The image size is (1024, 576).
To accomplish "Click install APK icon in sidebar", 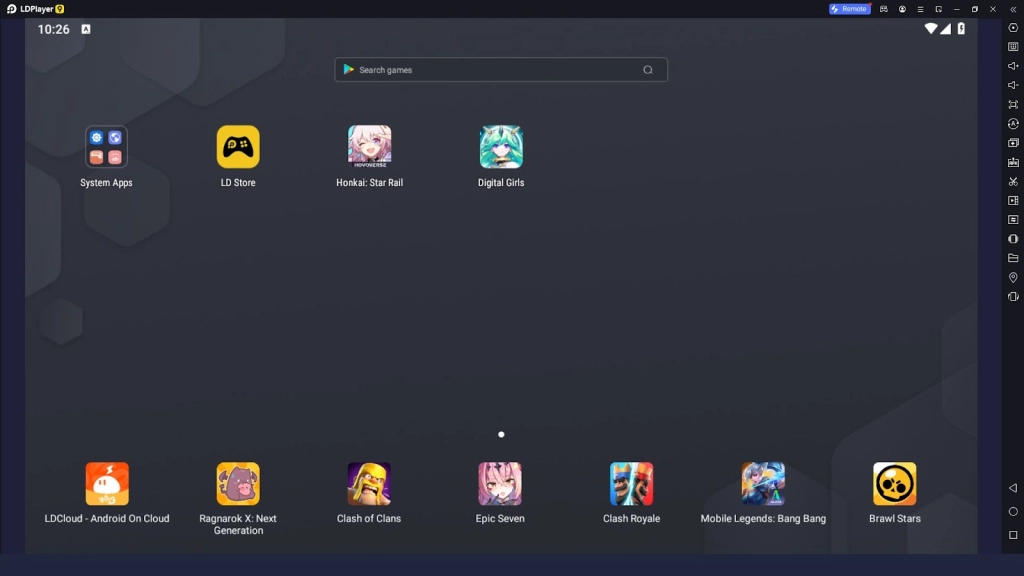I will (1013, 162).
